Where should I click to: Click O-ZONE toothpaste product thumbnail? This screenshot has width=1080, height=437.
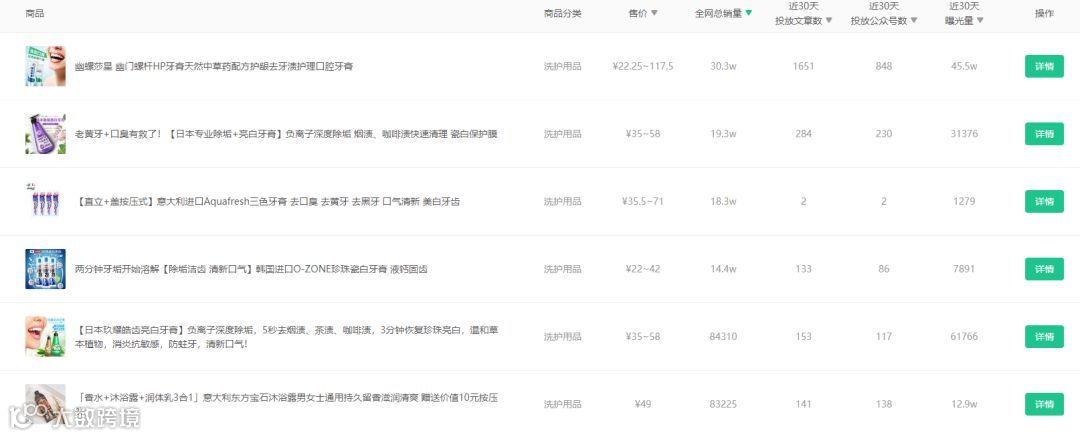pyautogui.click(x=45, y=269)
